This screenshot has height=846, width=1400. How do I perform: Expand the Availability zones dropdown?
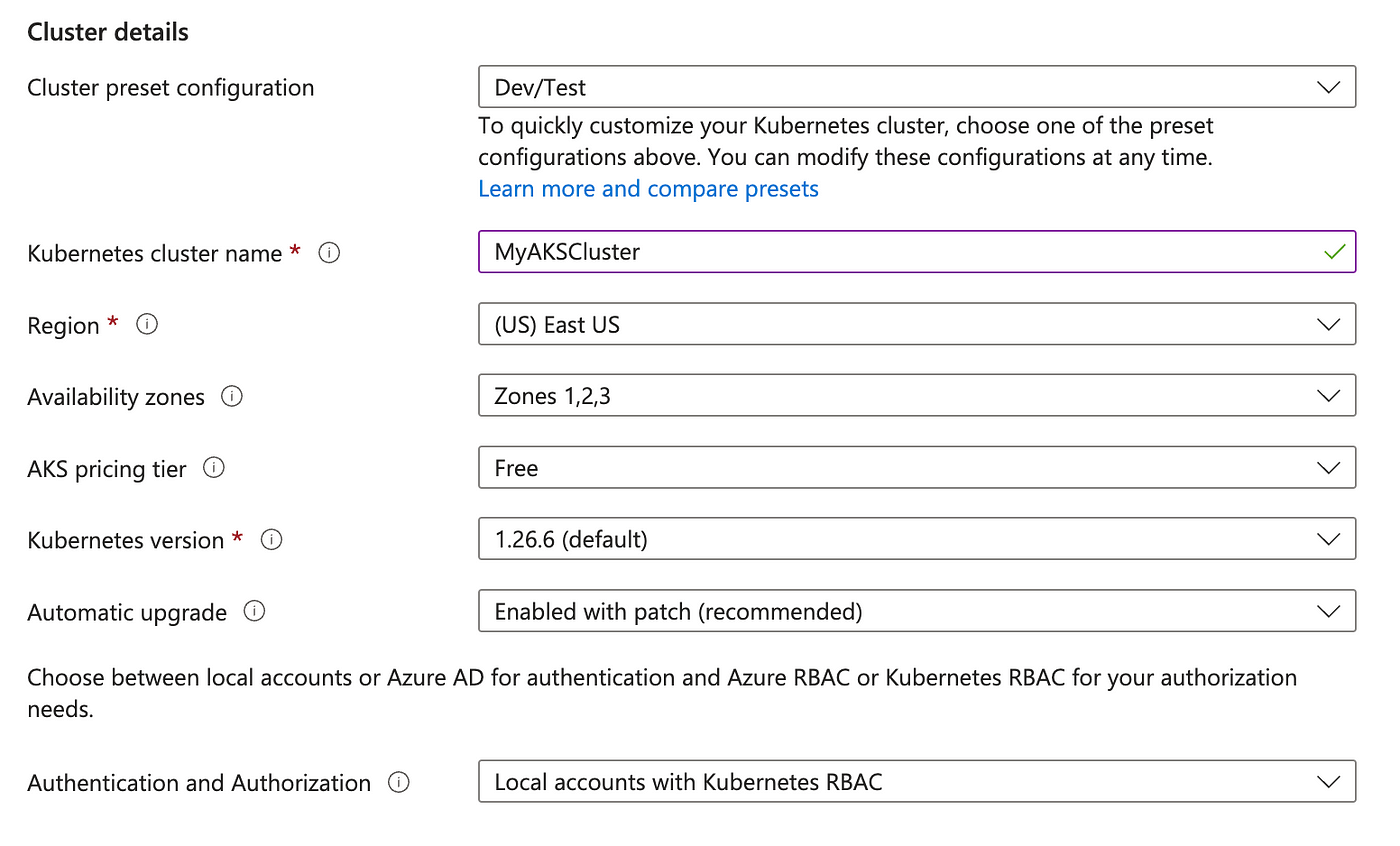917,396
